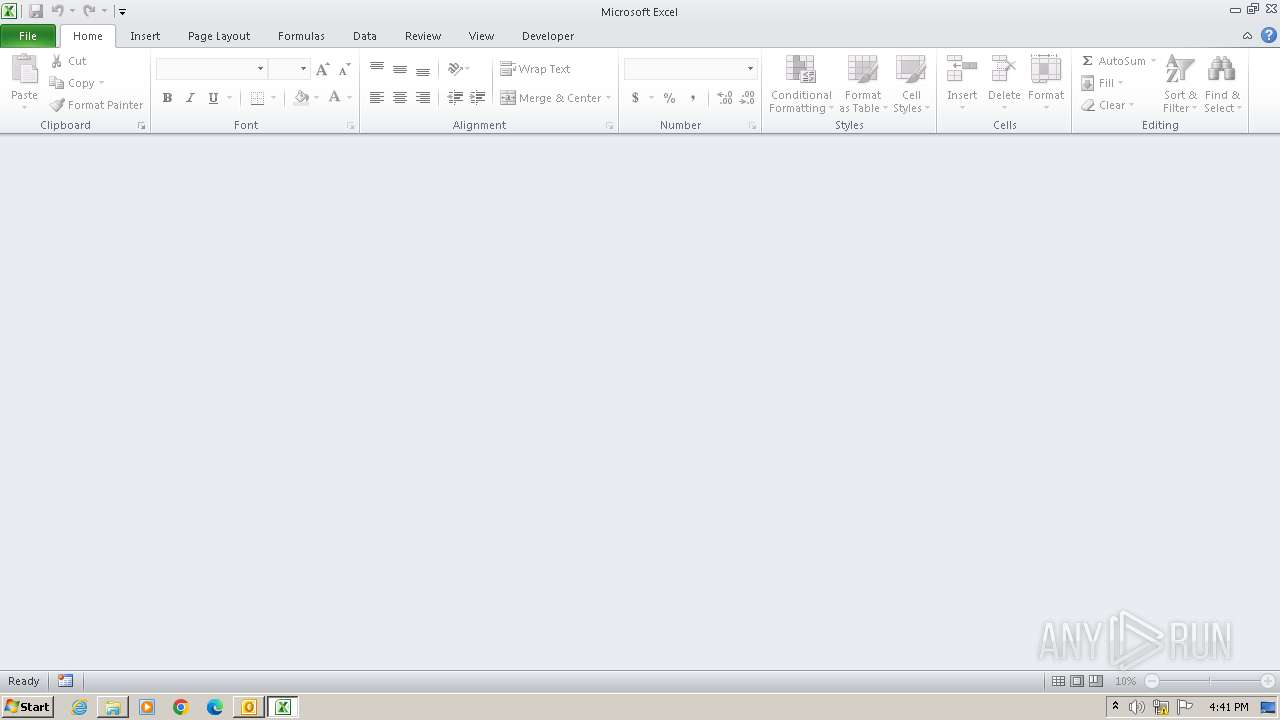Click Insert cells icon
Screen dimensions: 1280x720
click(962, 70)
